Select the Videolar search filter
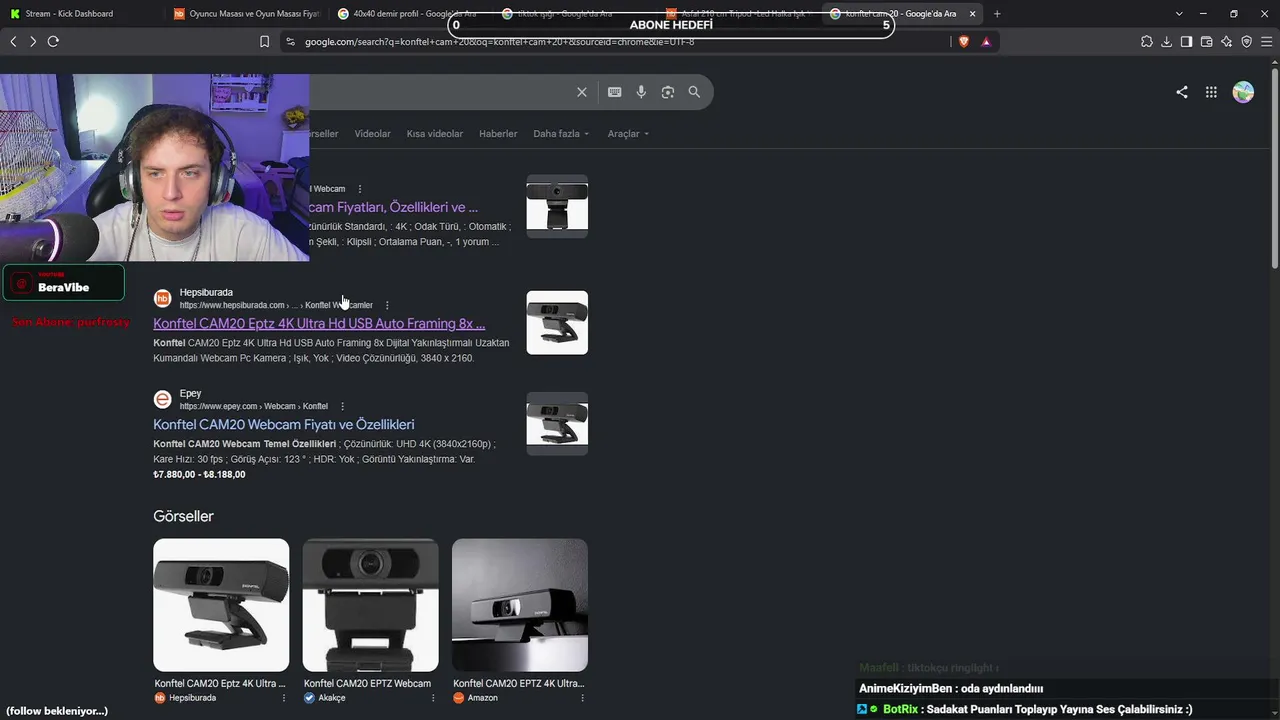Image resolution: width=1280 pixels, height=720 pixels. tap(373, 134)
